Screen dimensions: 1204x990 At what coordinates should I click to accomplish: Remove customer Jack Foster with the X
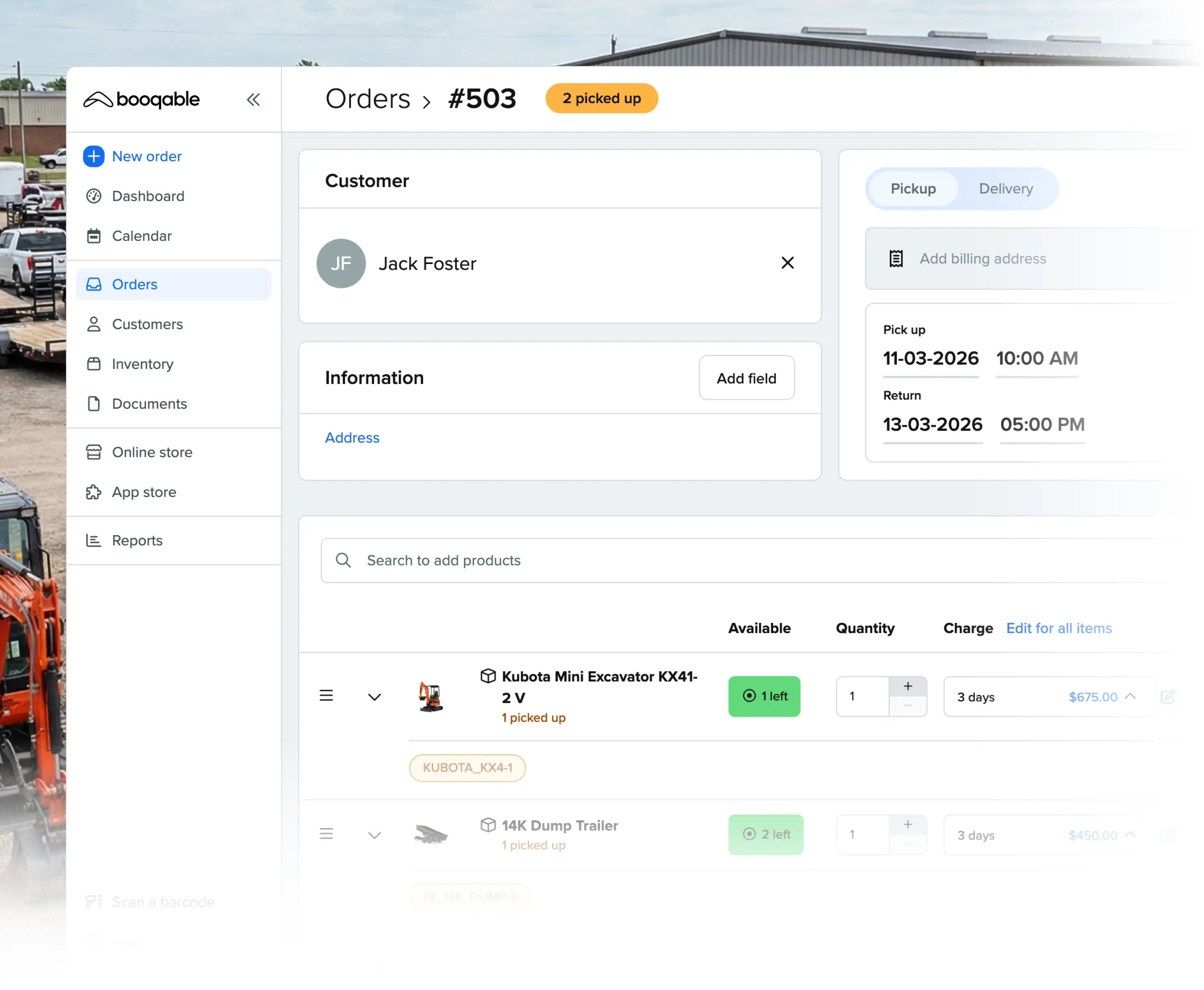point(787,263)
